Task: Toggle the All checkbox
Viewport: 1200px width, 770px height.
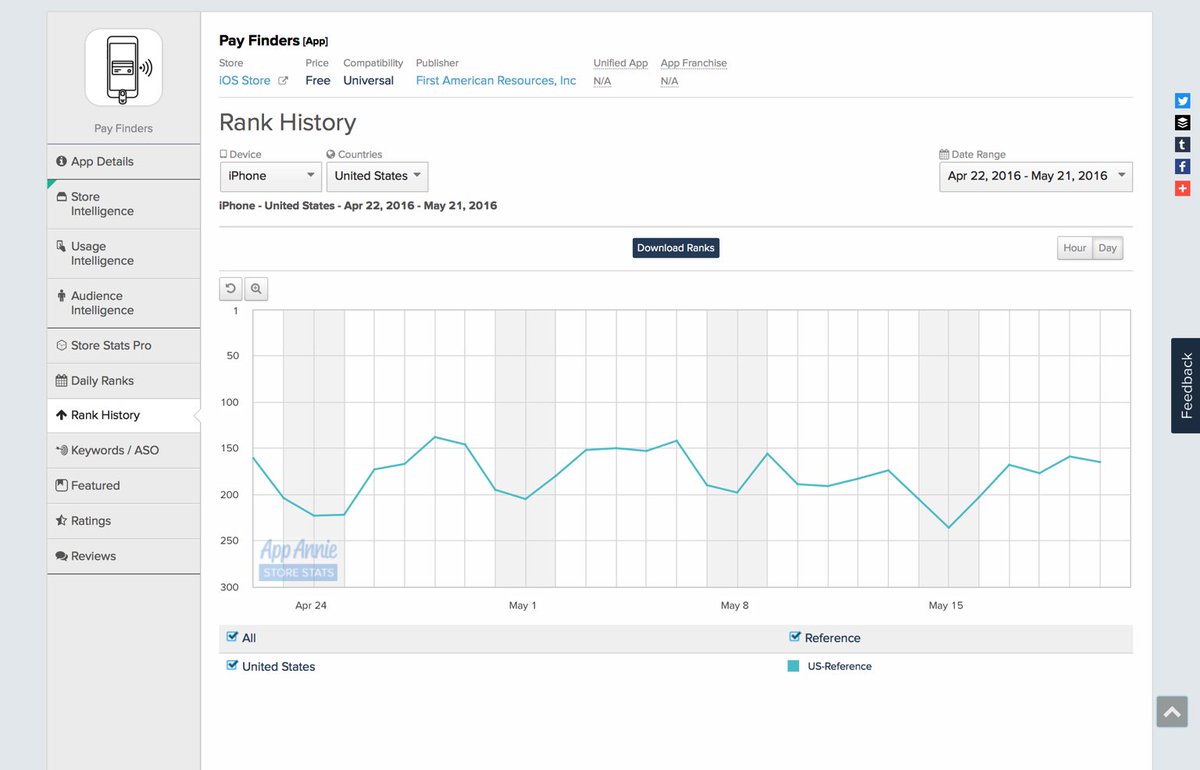Action: coord(233,637)
